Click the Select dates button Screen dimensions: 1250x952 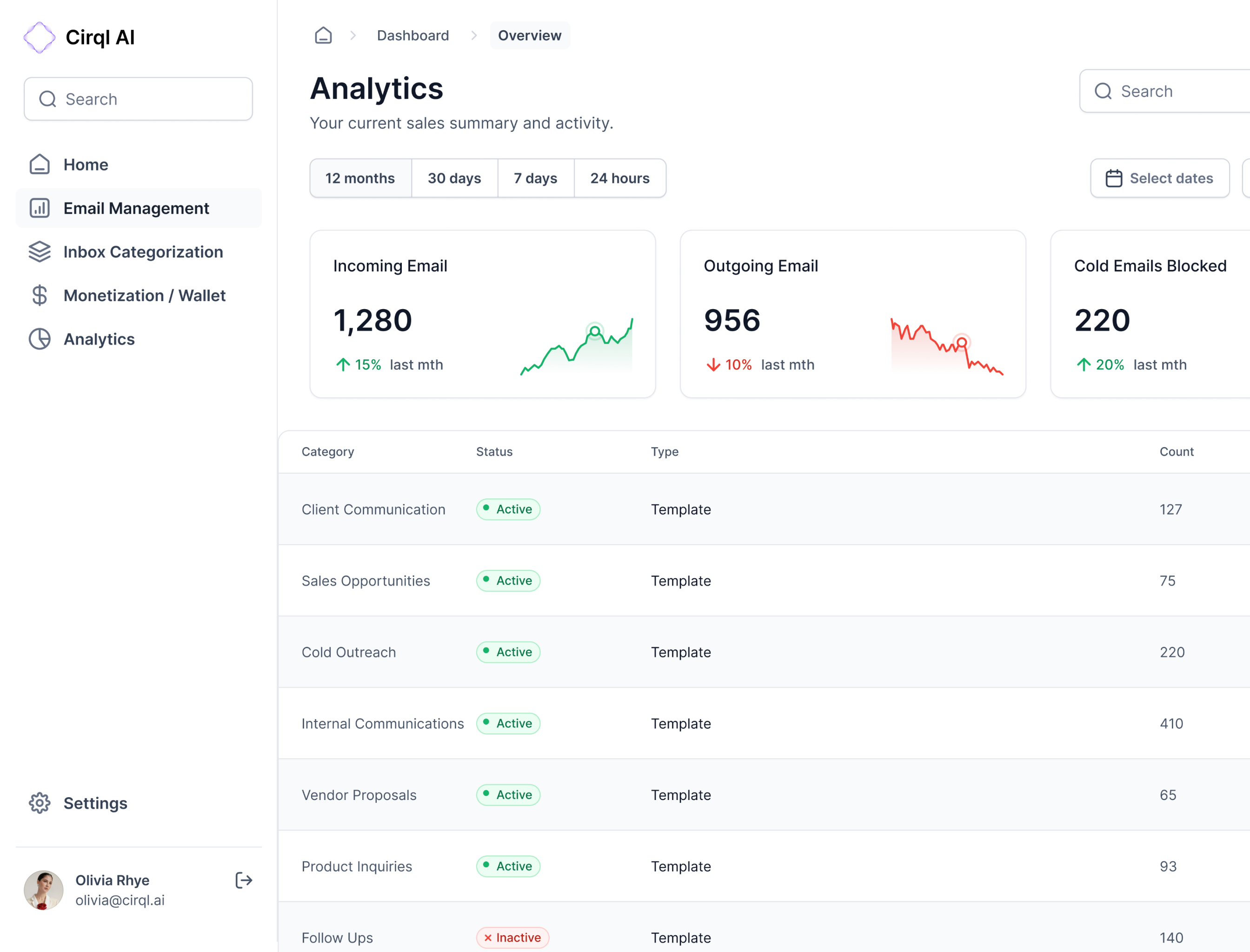tap(1160, 178)
